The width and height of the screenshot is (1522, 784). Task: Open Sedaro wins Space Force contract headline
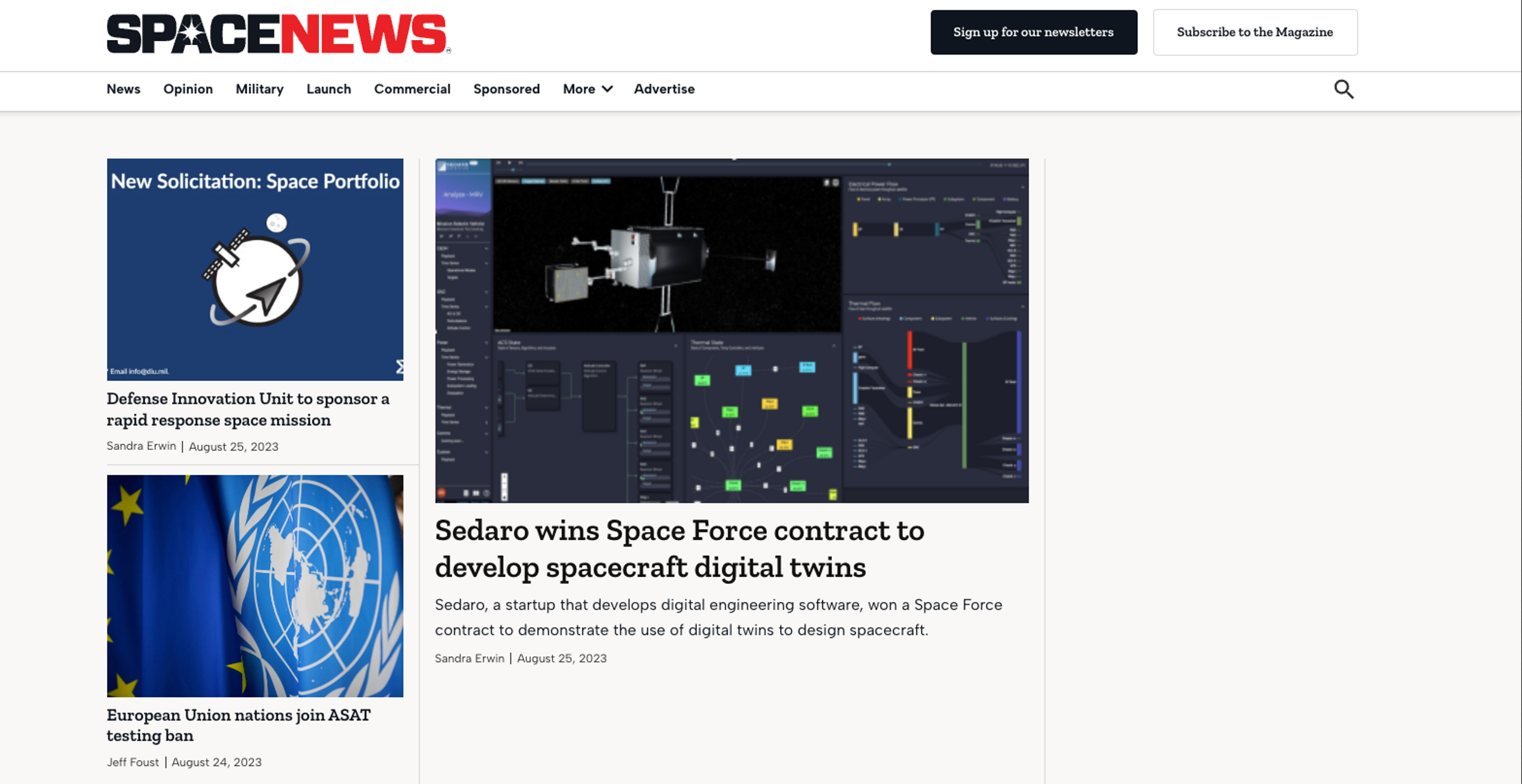coord(679,549)
